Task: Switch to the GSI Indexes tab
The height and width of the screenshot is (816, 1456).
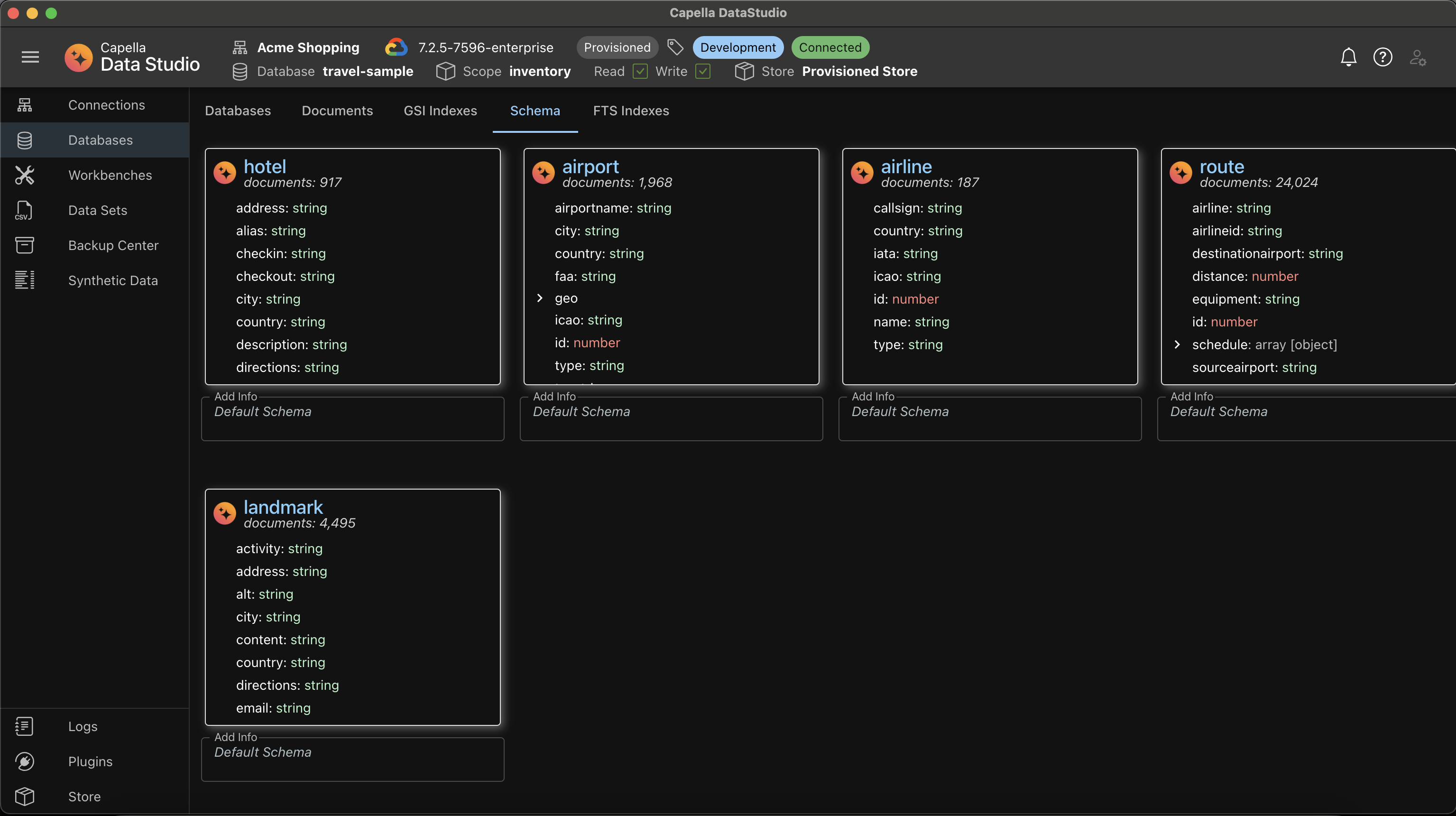Action: pos(440,111)
